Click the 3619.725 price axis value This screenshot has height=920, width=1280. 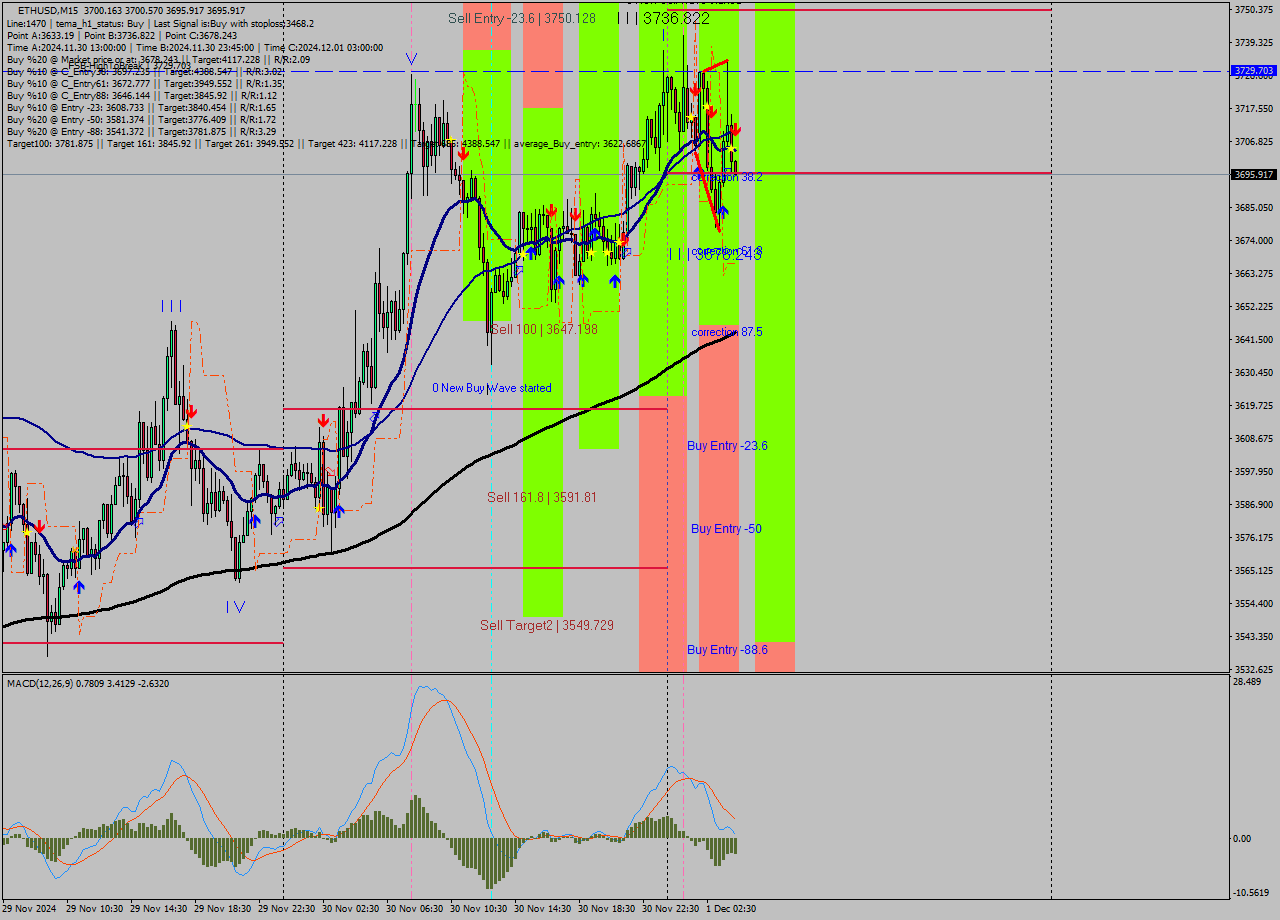[x=1254, y=405]
